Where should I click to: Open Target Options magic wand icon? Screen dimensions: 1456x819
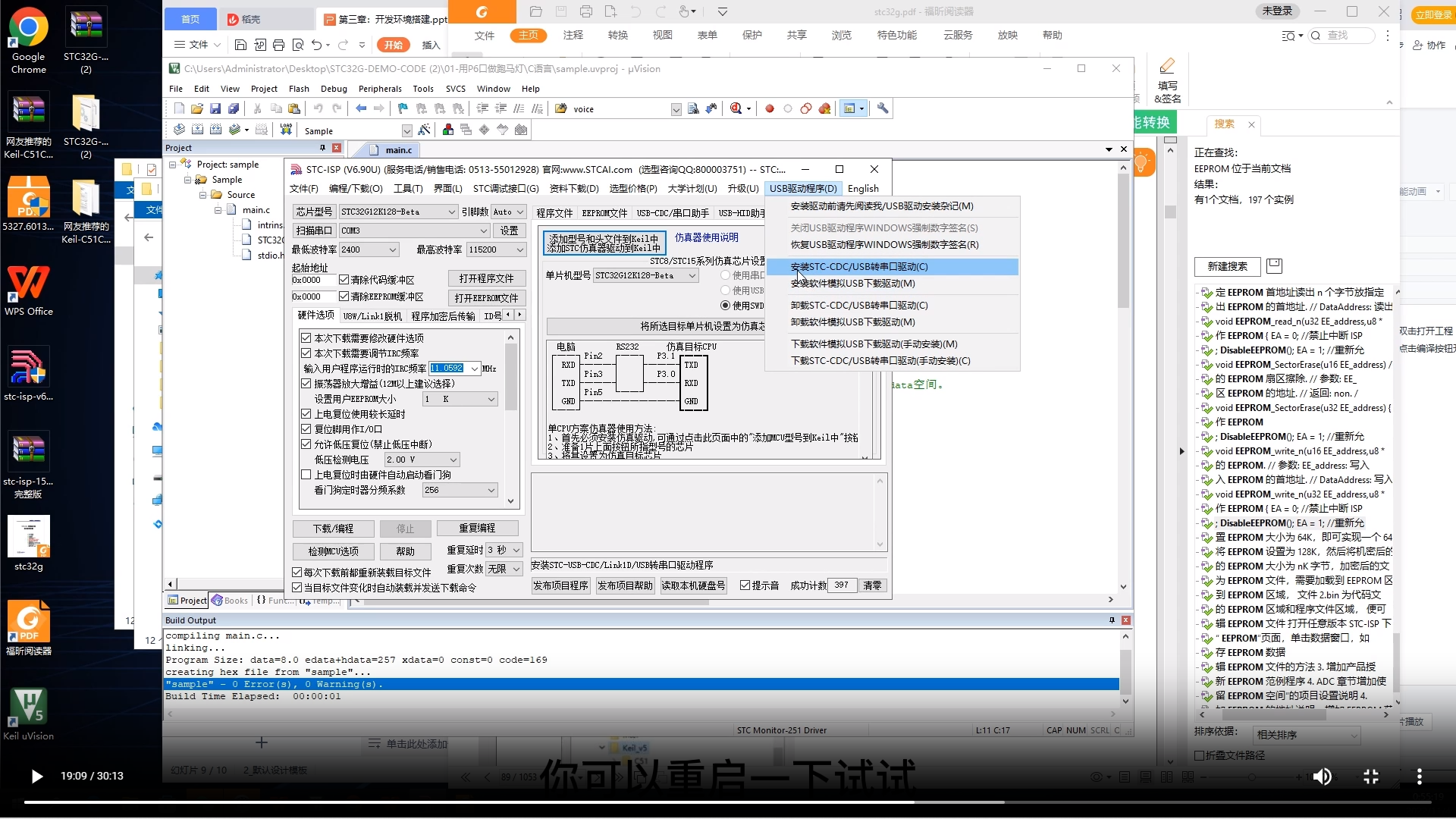(424, 130)
